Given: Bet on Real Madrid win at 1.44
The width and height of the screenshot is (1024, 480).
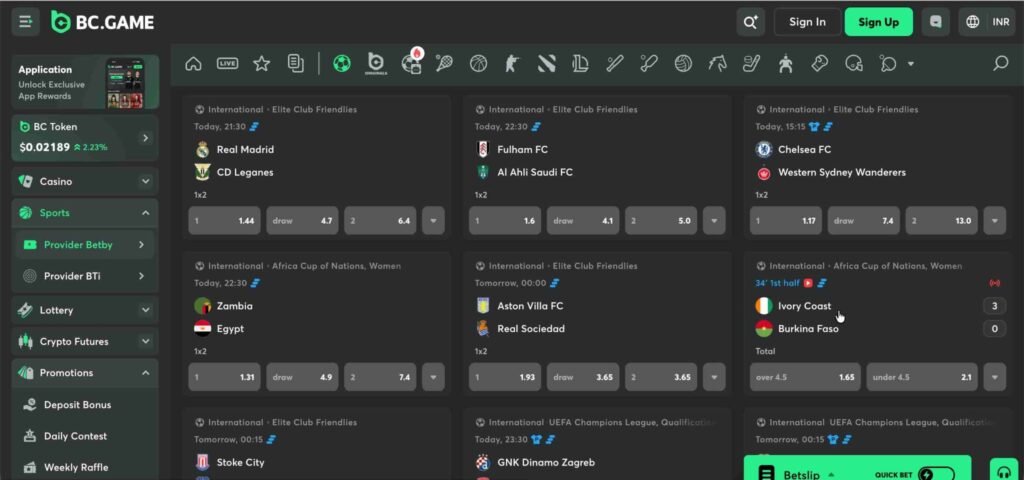Looking at the screenshot, I should click(225, 221).
